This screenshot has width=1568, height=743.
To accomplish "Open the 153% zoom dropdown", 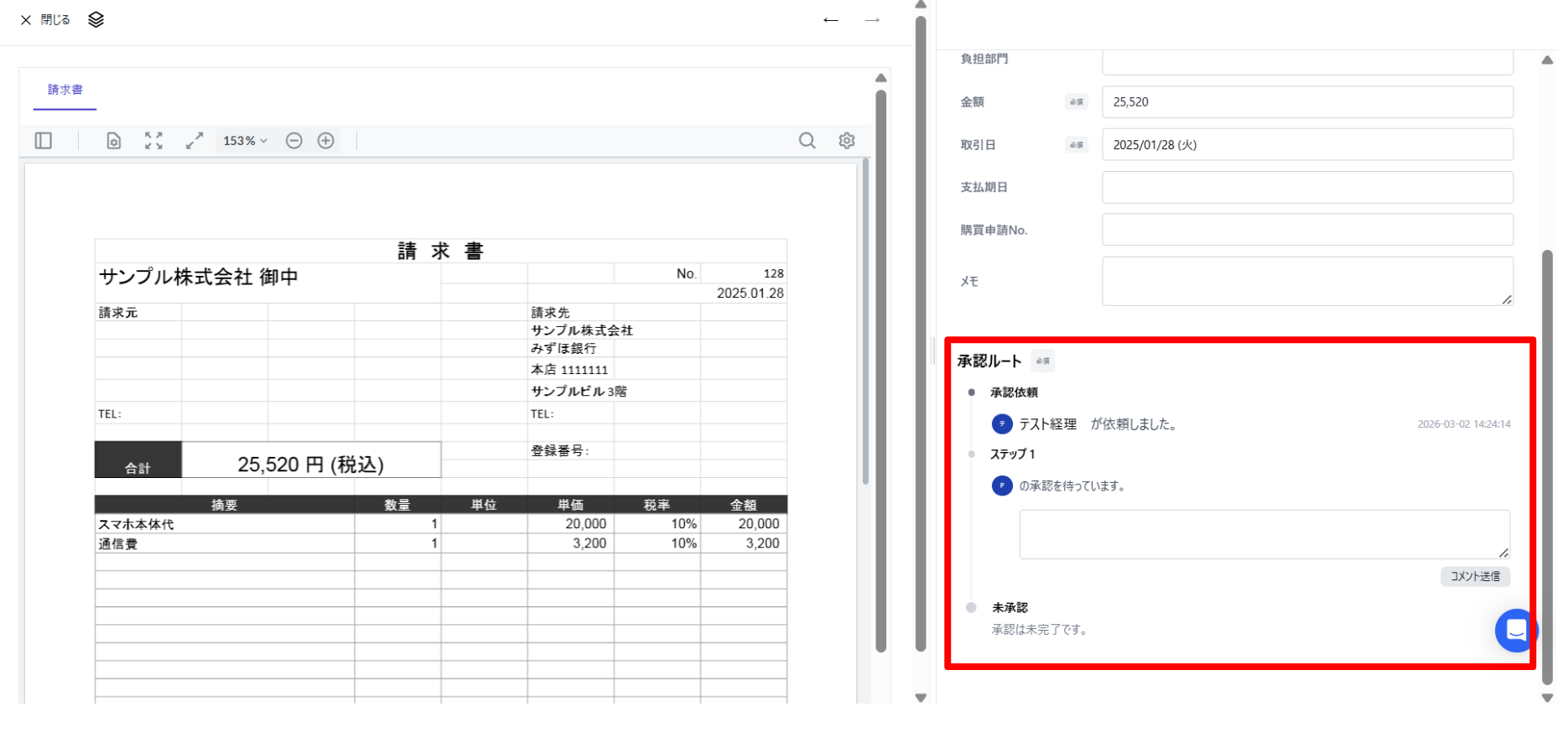I will click(x=245, y=141).
